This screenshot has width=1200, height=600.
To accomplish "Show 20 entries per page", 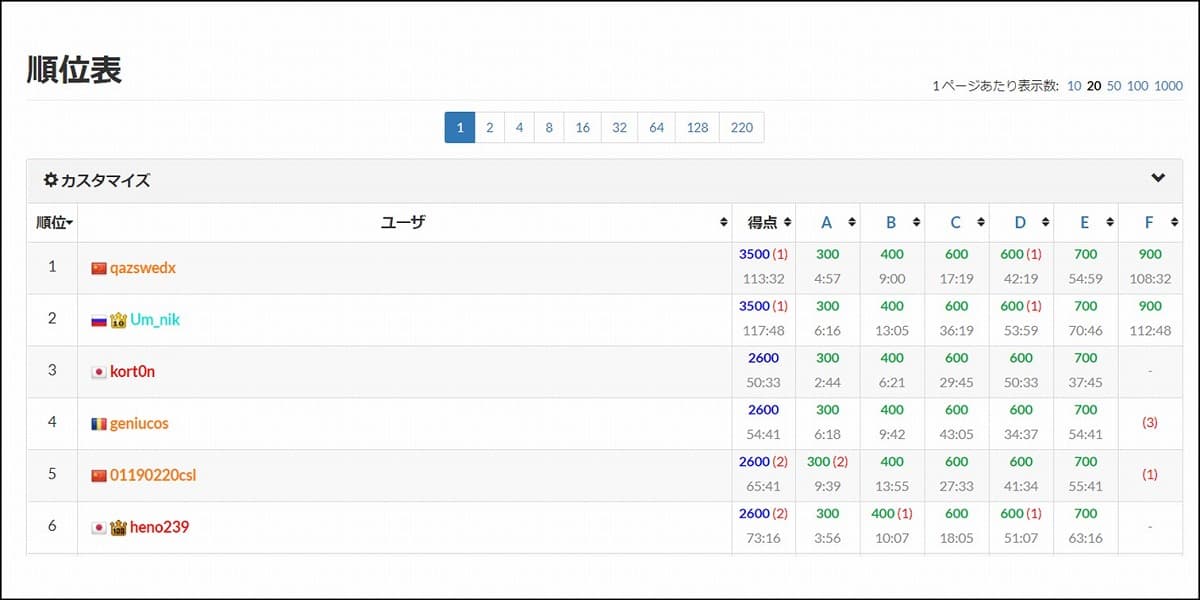I will pyautogui.click(x=1094, y=86).
